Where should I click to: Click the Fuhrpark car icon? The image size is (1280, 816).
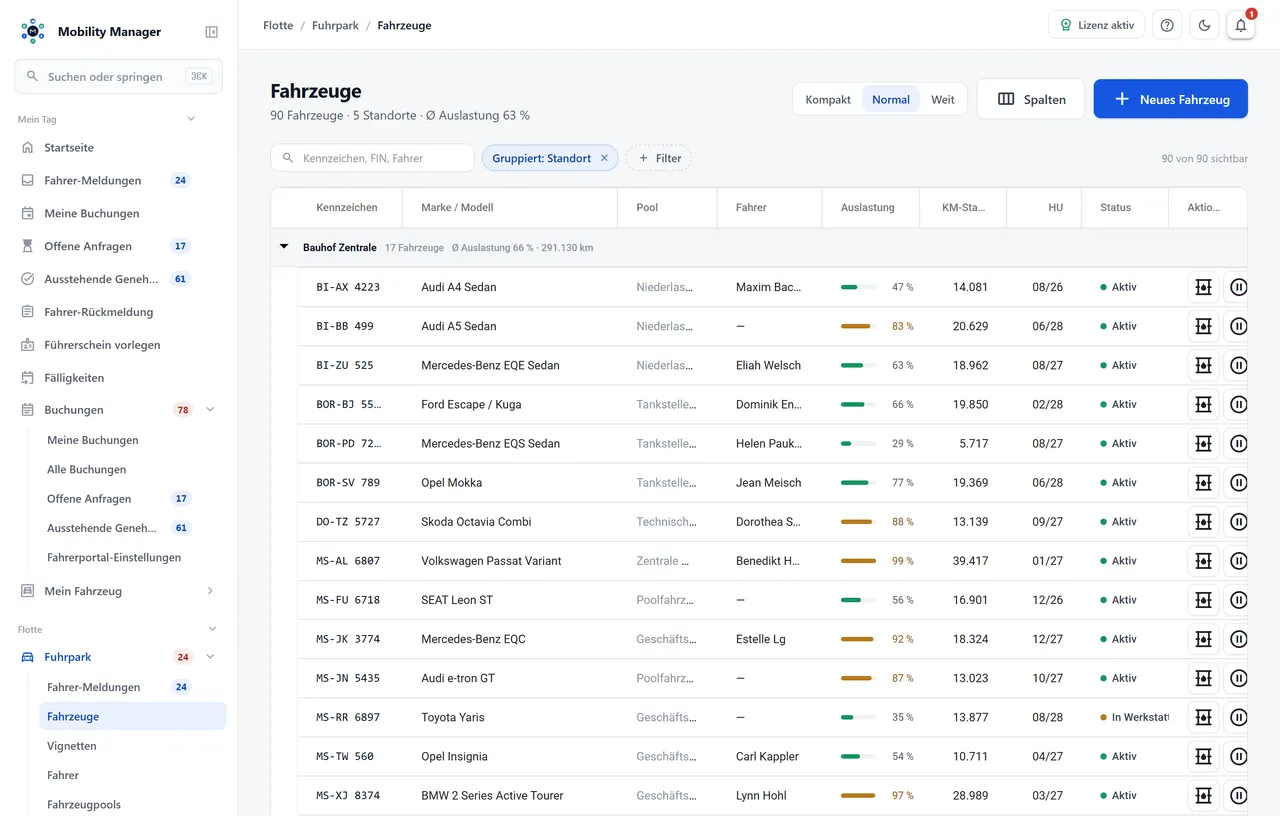point(28,657)
